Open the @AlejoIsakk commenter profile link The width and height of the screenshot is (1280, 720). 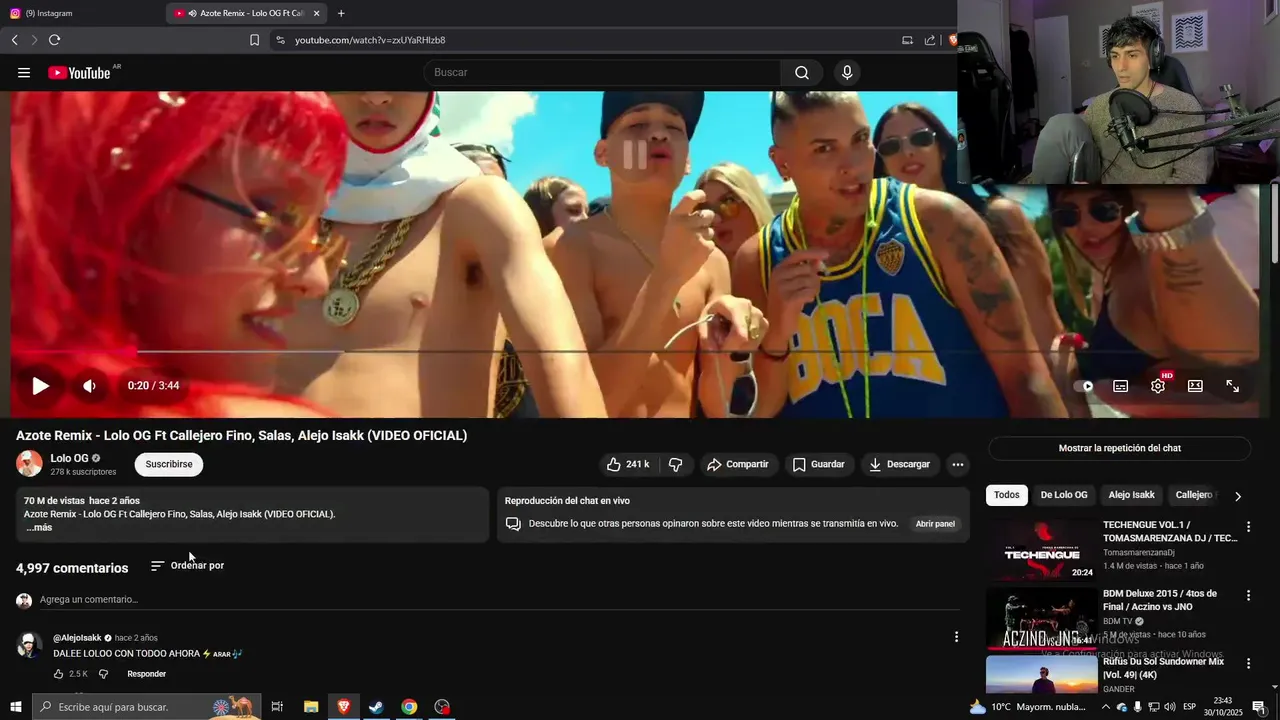pos(77,638)
